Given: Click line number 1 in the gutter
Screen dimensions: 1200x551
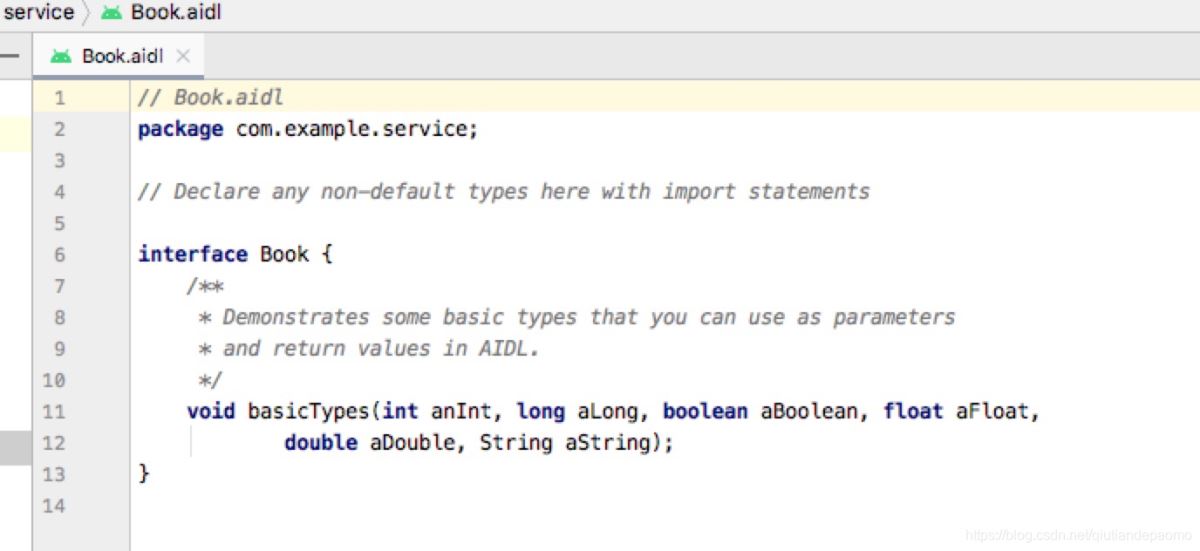Looking at the screenshot, I should point(59,98).
